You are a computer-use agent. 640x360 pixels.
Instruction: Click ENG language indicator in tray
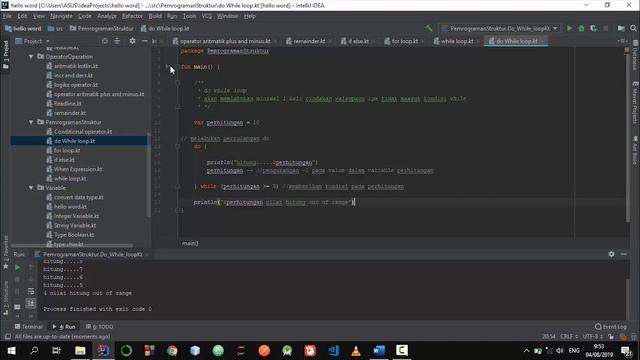[x=574, y=351]
